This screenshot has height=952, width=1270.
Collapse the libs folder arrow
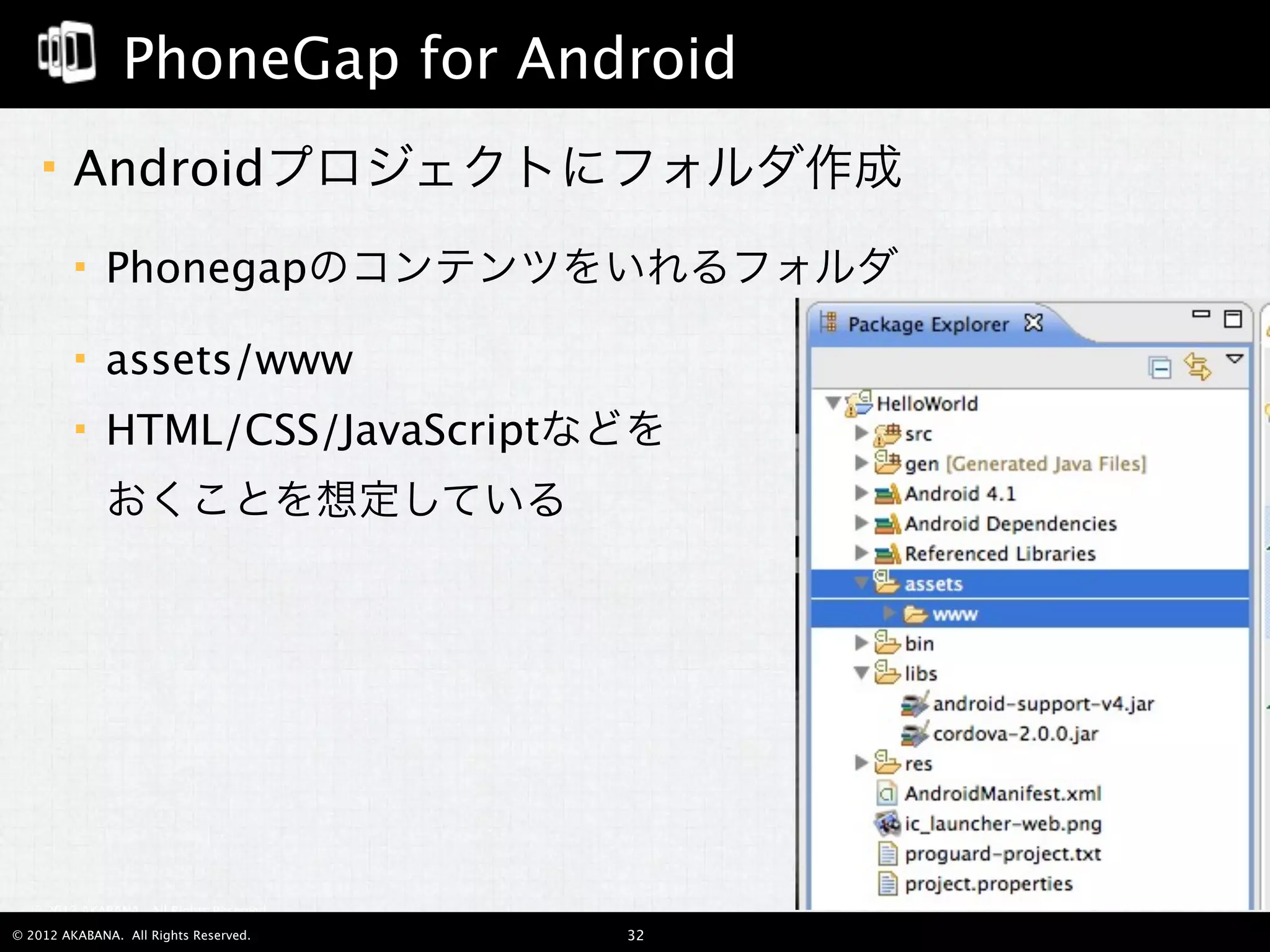(861, 672)
